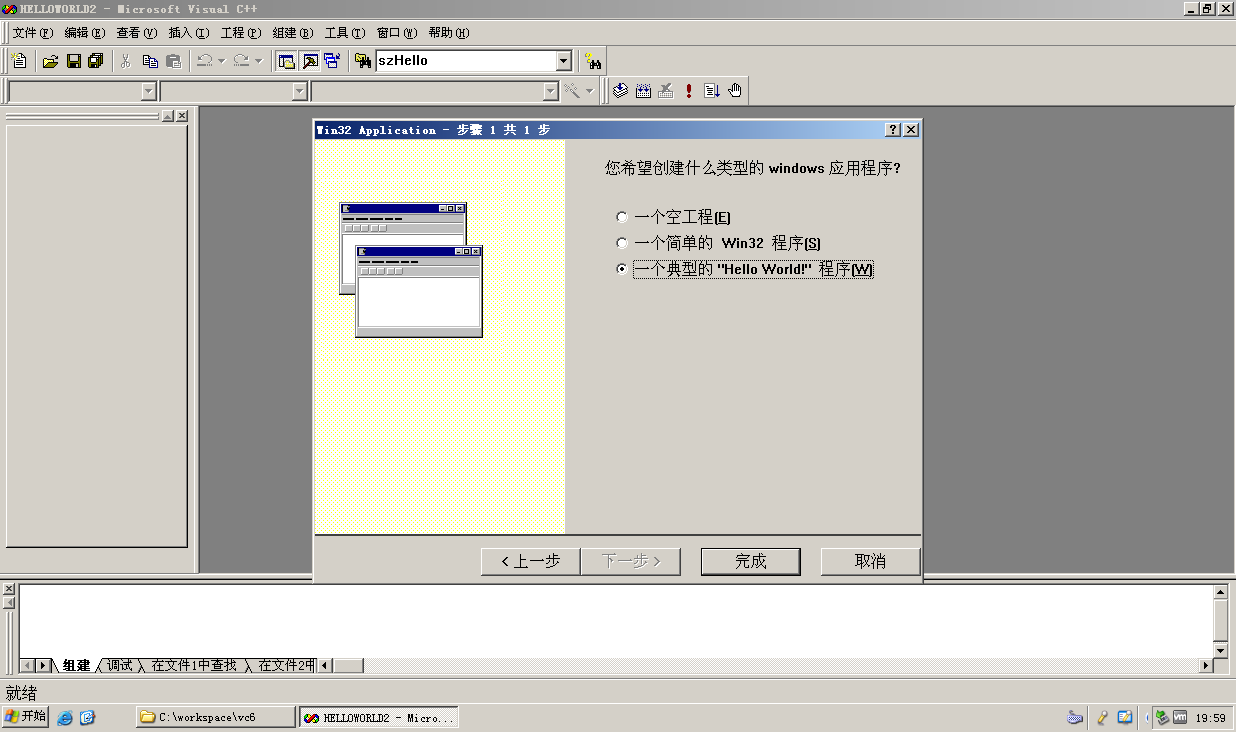Open the 插入 (Insert) menu

coord(189,33)
